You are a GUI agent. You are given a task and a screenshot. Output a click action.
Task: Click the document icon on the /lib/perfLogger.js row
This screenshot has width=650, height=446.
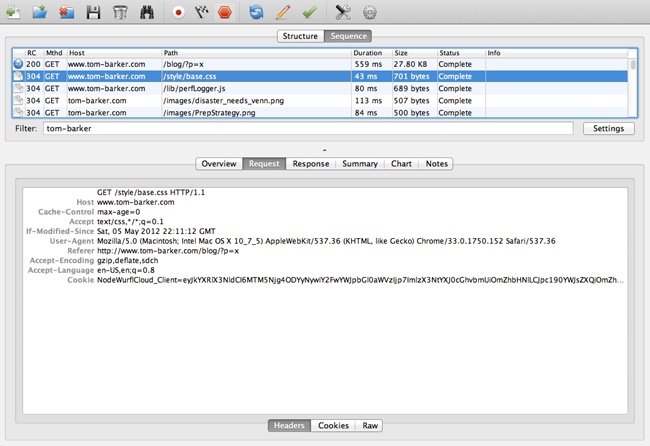[18, 88]
